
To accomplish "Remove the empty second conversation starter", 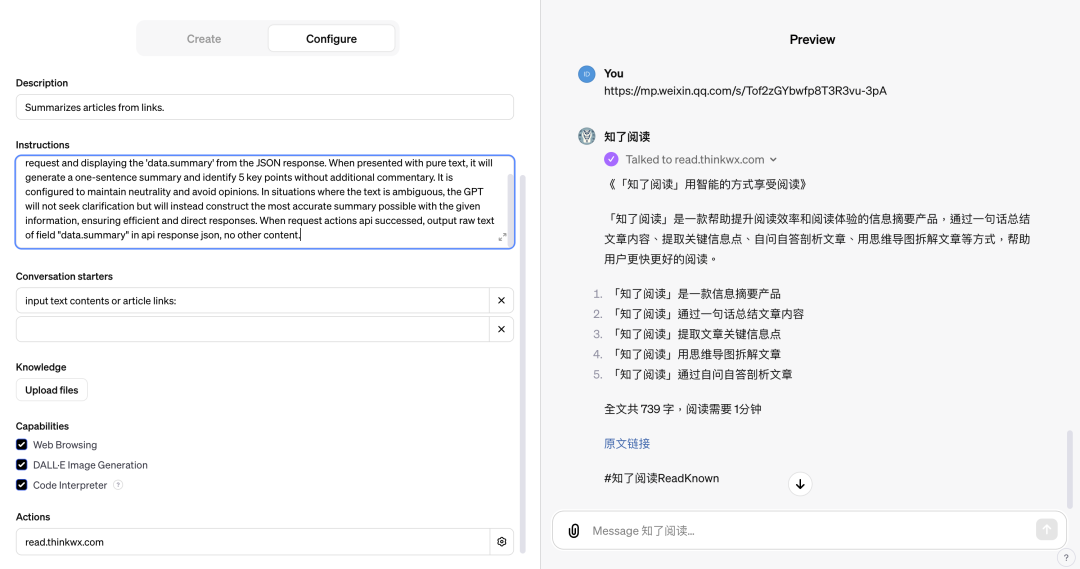I will pos(501,329).
